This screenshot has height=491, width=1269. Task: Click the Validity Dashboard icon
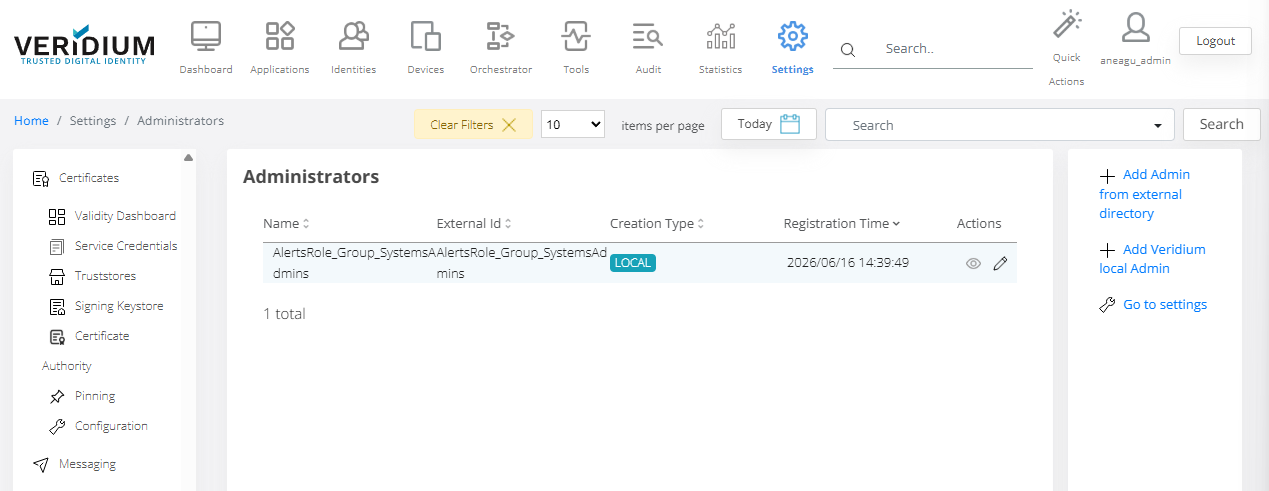pos(57,216)
